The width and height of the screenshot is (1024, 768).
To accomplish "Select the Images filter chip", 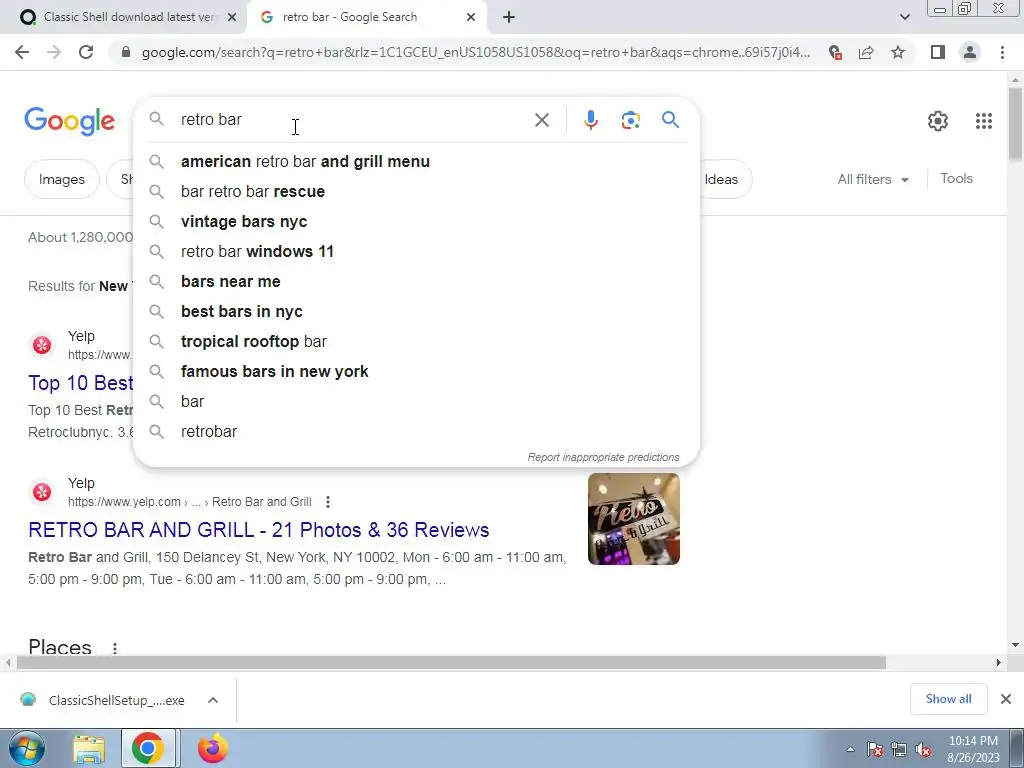I will click(61, 179).
